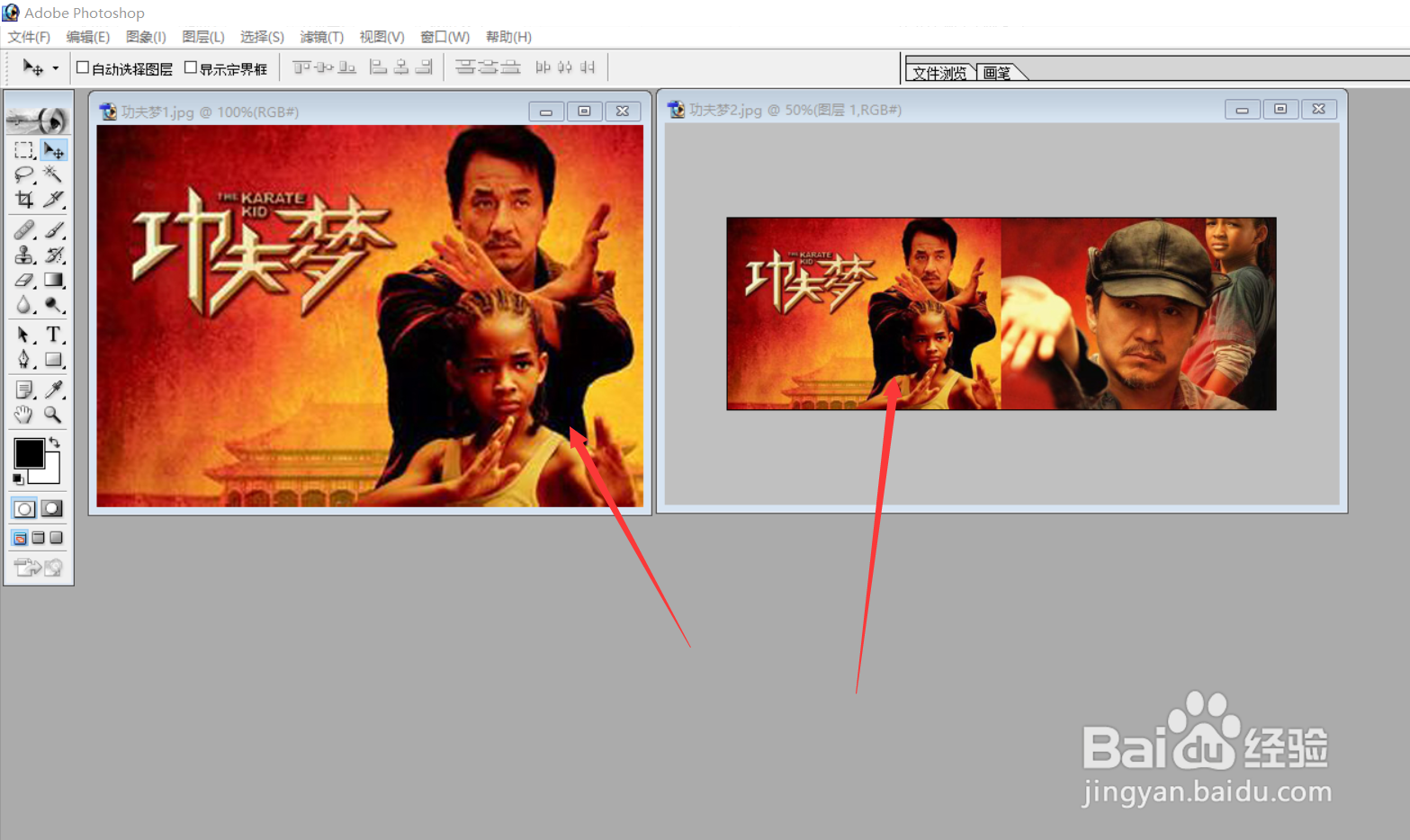Select the Blur tool
This screenshot has width=1410, height=840.
click(x=24, y=306)
